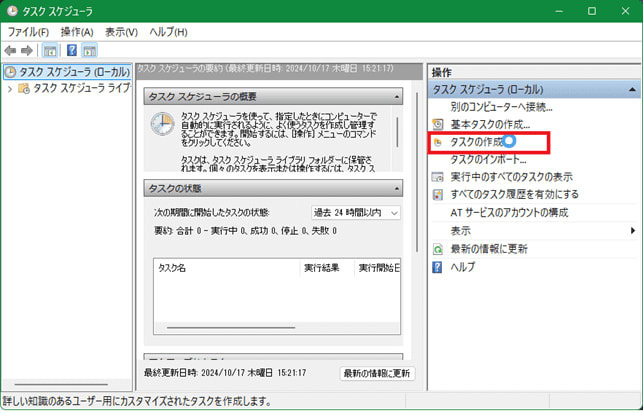
Task: Click the 最新の情報に更新 refresh icon
Action: click(437, 249)
